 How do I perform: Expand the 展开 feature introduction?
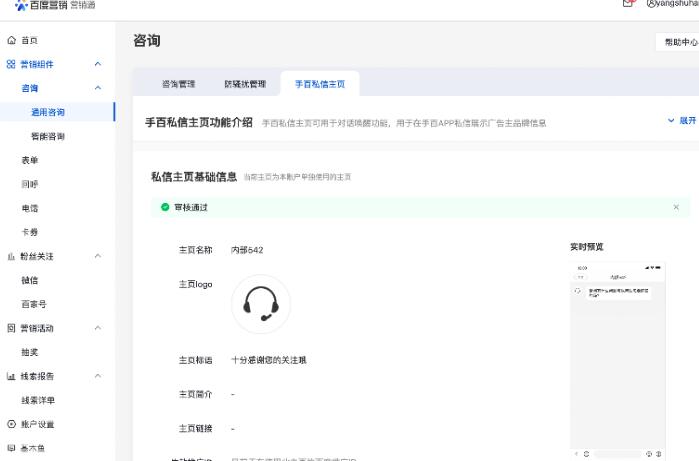(x=681, y=121)
